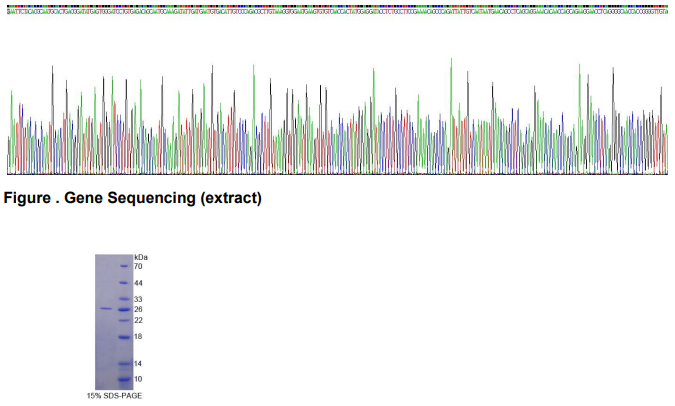The height and width of the screenshot is (406, 675).
Task: Click the '15% SDS-PAGE' label below the gel
Action: point(115,396)
